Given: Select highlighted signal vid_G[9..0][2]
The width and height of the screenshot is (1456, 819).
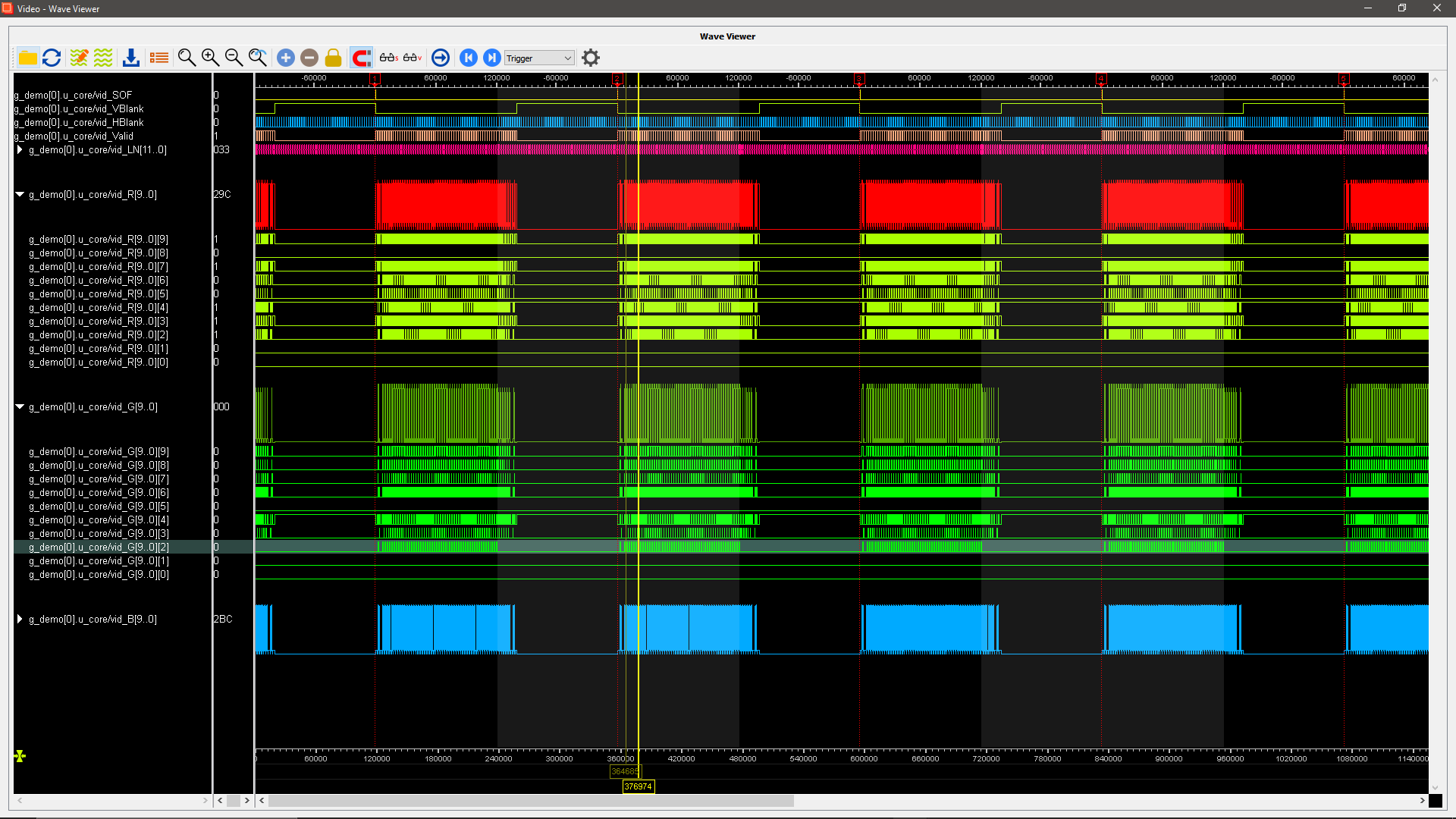Looking at the screenshot, I should (99, 548).
